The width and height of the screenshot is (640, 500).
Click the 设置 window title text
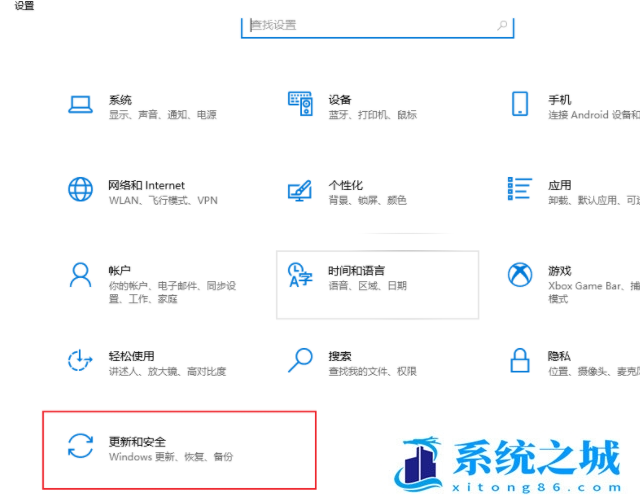[x=24, y=6]
